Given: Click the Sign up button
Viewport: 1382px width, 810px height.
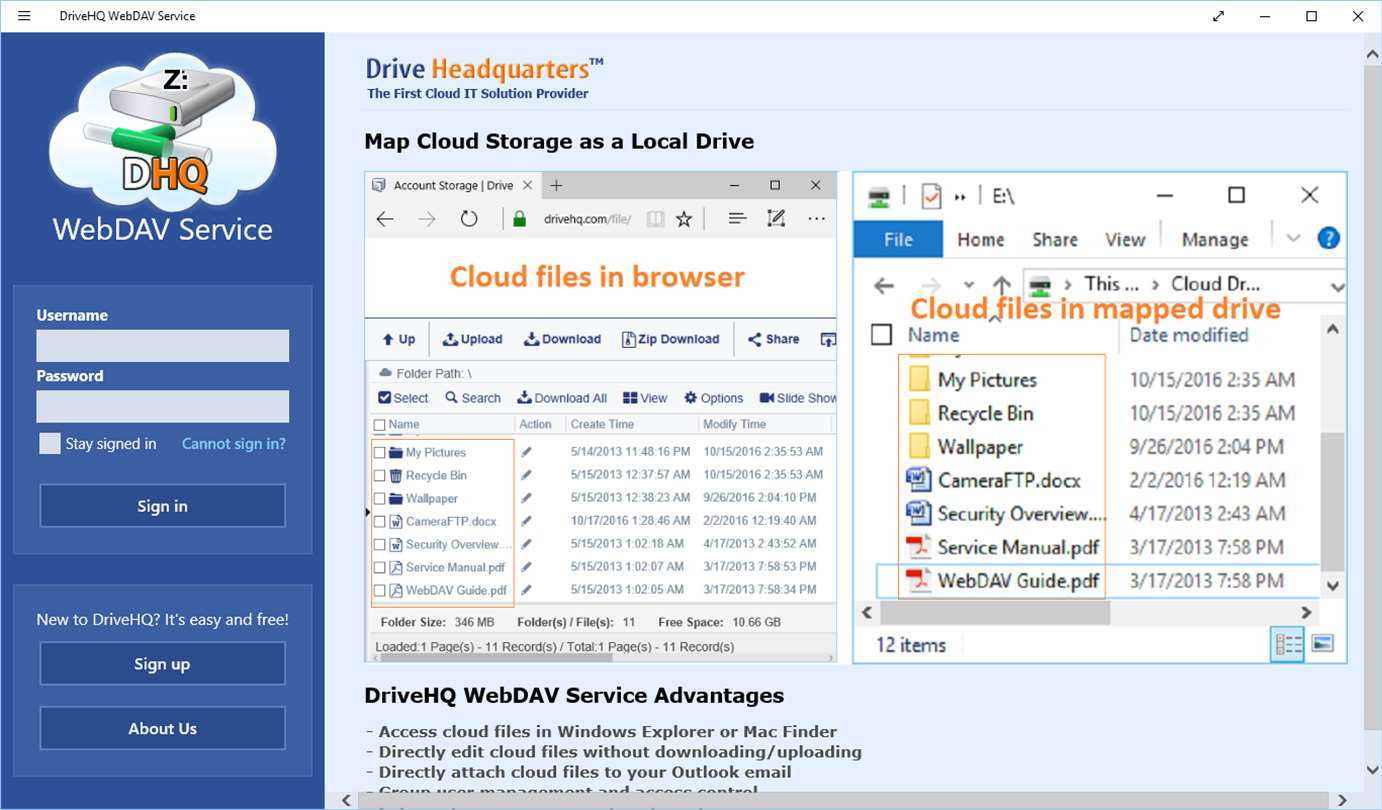Looking at the screenshot, I should pos(162,664).
